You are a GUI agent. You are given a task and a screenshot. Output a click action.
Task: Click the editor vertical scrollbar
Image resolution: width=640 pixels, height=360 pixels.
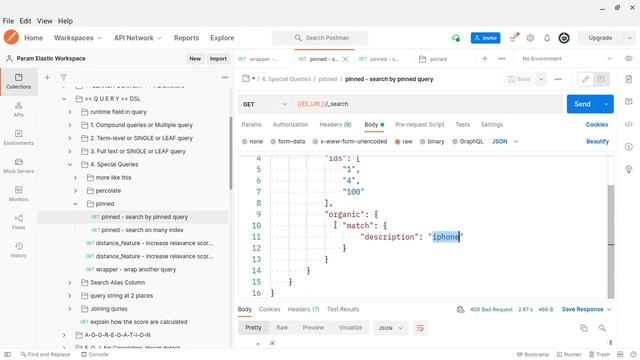coord(611,241)
